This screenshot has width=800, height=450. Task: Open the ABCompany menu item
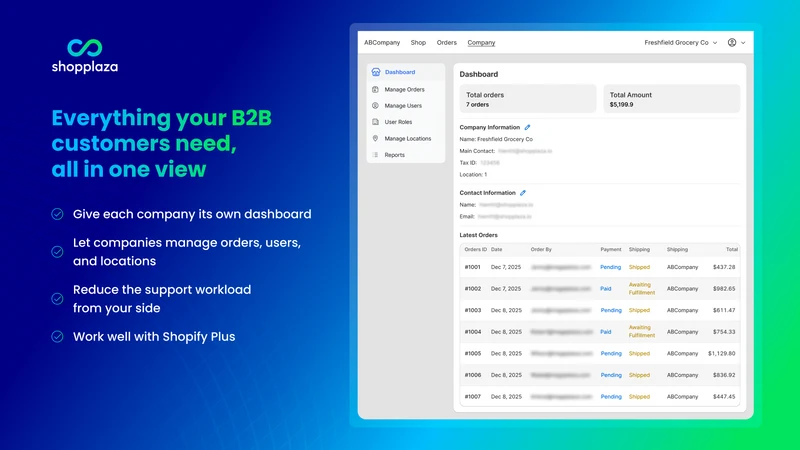click(382, 42)
